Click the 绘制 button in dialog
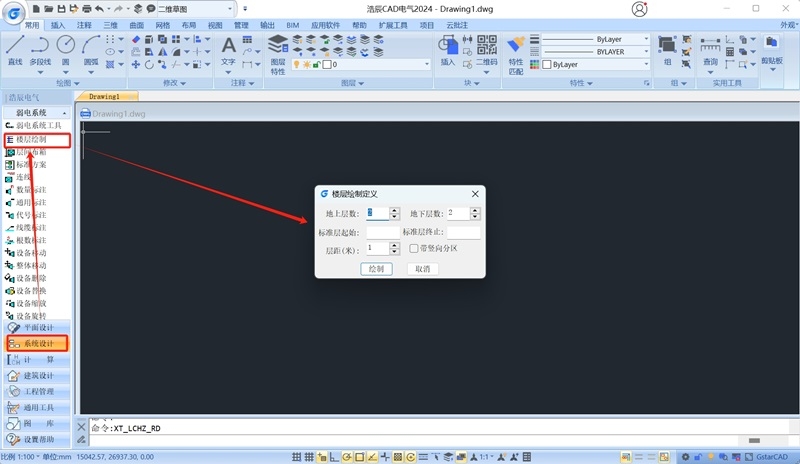Viewport: 800px width, 464px height. click(376, 269)
